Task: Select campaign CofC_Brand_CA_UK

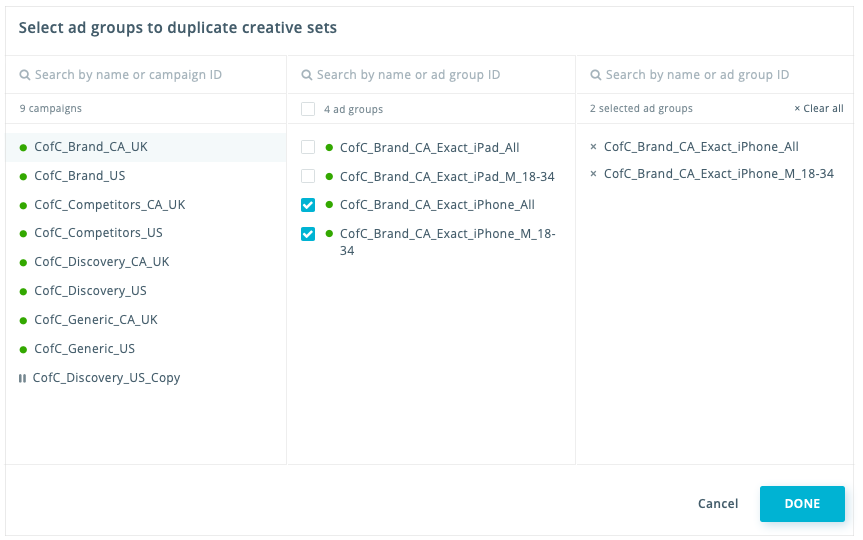Action: point(146,147)
